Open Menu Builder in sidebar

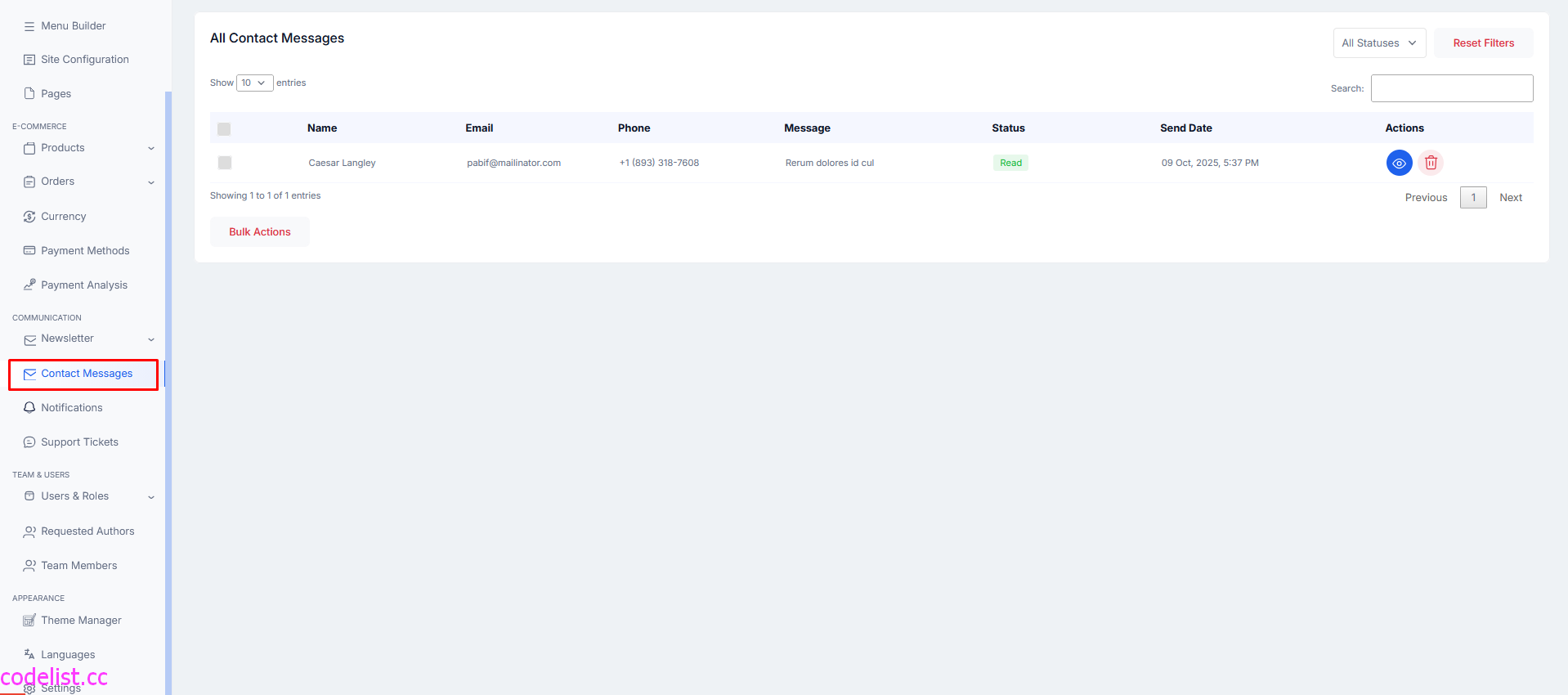click(x=74, y=26)
